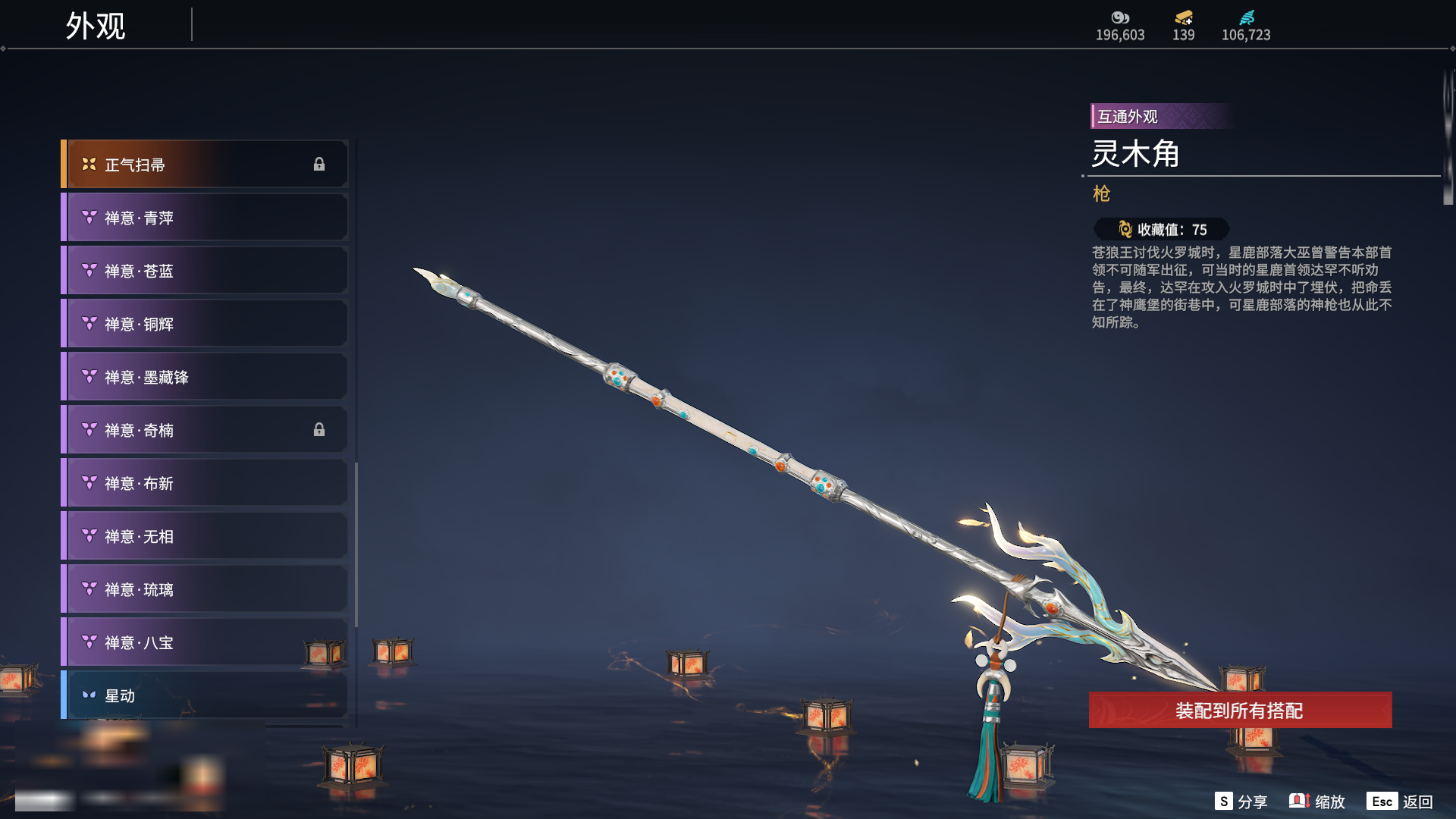Select the 禅意·布新 entry

[x=205, y=483]
